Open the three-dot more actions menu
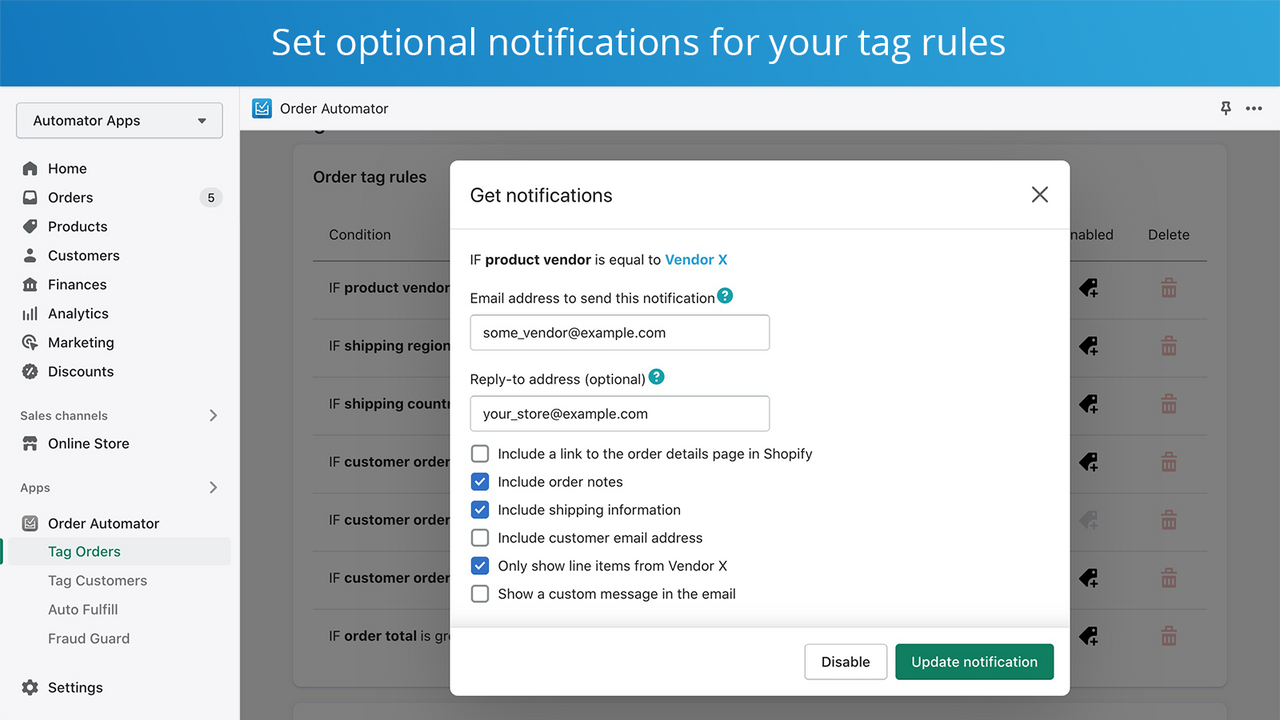This screenshot has height=720, width=1280. pos(1254,108)
